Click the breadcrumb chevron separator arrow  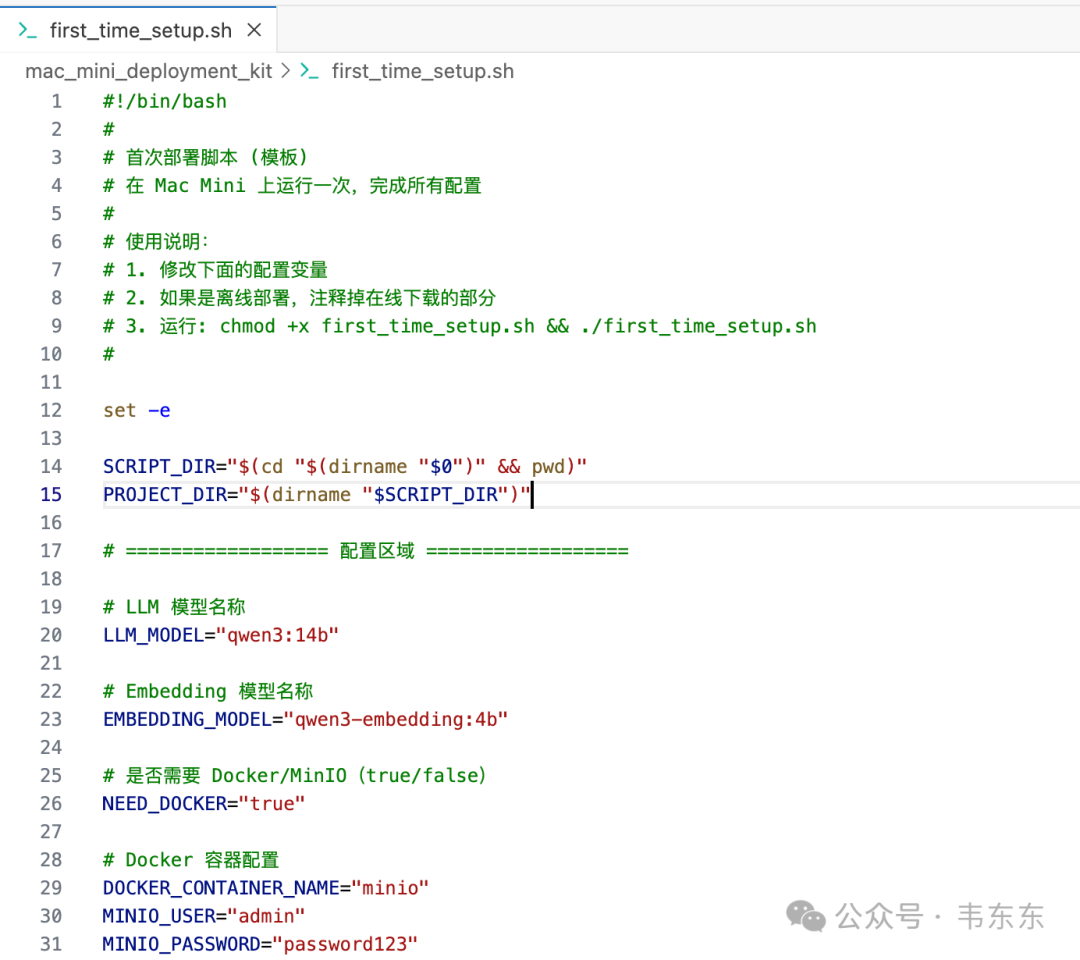(x=286, y=71)
